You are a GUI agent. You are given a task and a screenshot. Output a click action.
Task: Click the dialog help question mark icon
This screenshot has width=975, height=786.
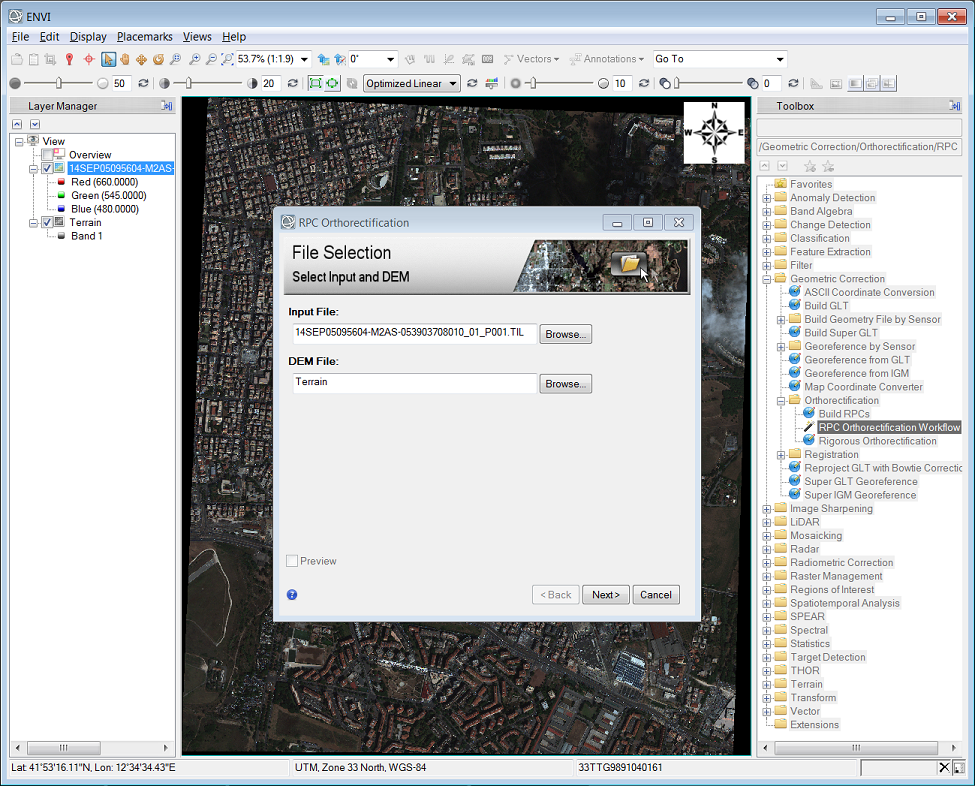292,594
